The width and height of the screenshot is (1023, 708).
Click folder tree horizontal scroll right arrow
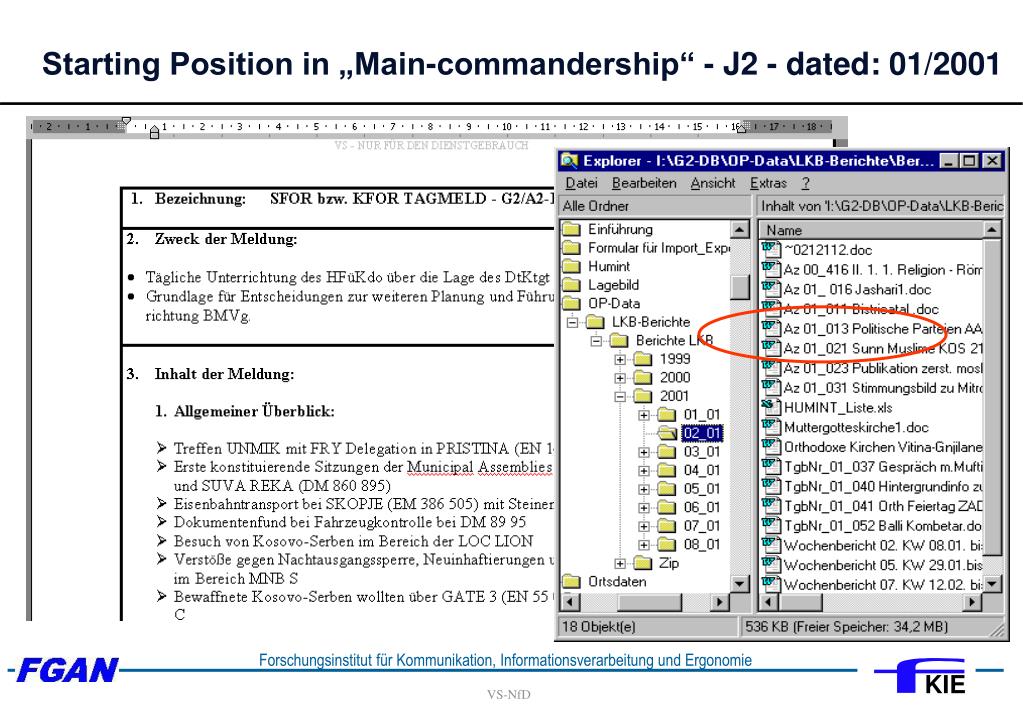pos(720,602)
